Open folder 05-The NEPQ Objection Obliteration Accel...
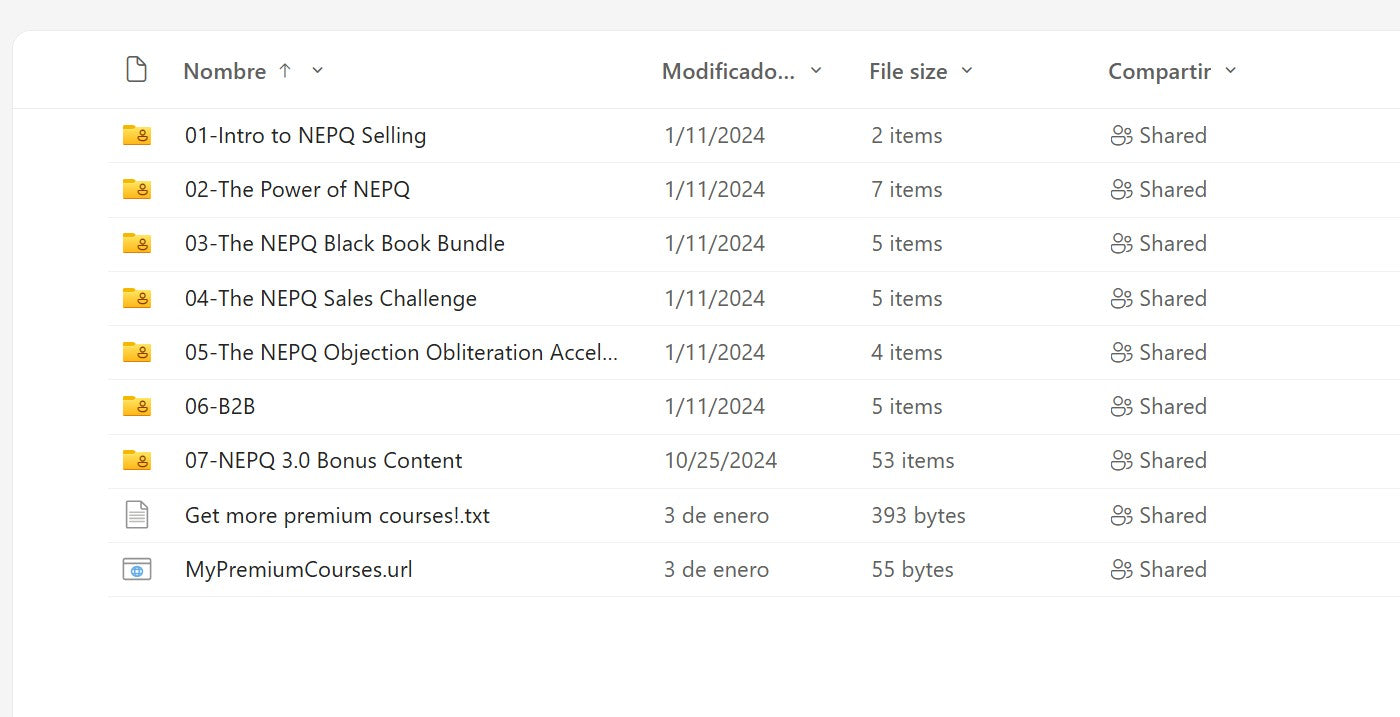 tap(401, 352)
